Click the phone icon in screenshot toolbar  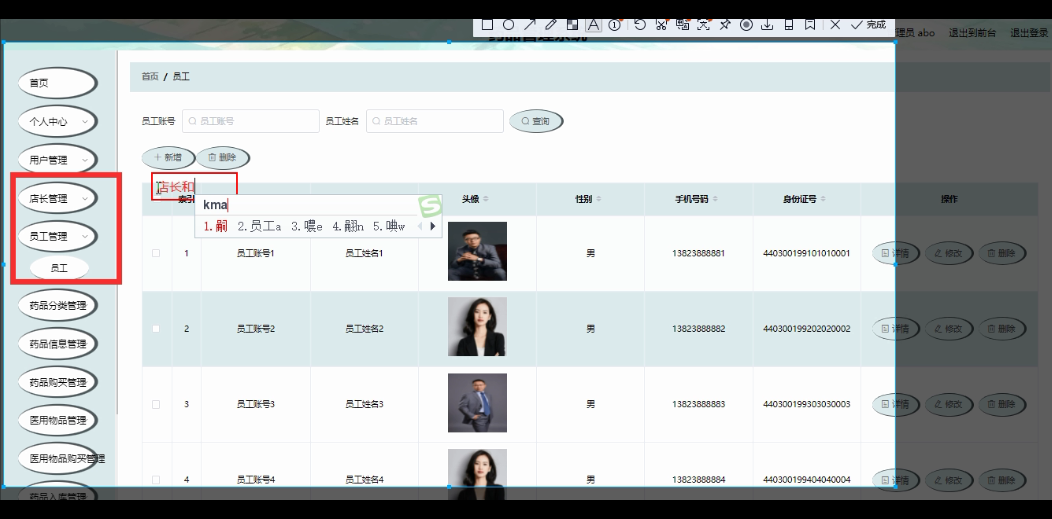tap(789, 25)
